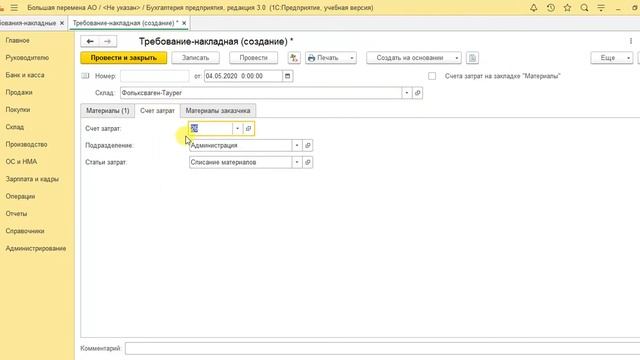Image resolution: width=640 pixels, height=360 pixels.
Task: Click the Провести button
Action: coord(253,58)
